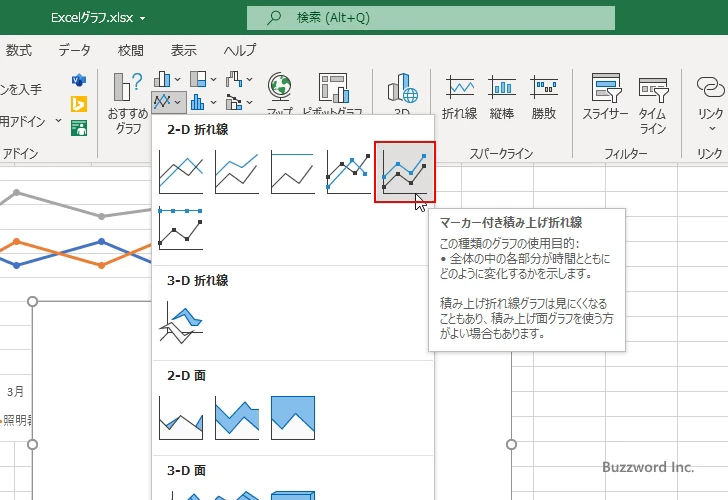Open the Slicer (スライサー) filter
728x500 pixels.
pyautogui.click(x=605, y=98)
